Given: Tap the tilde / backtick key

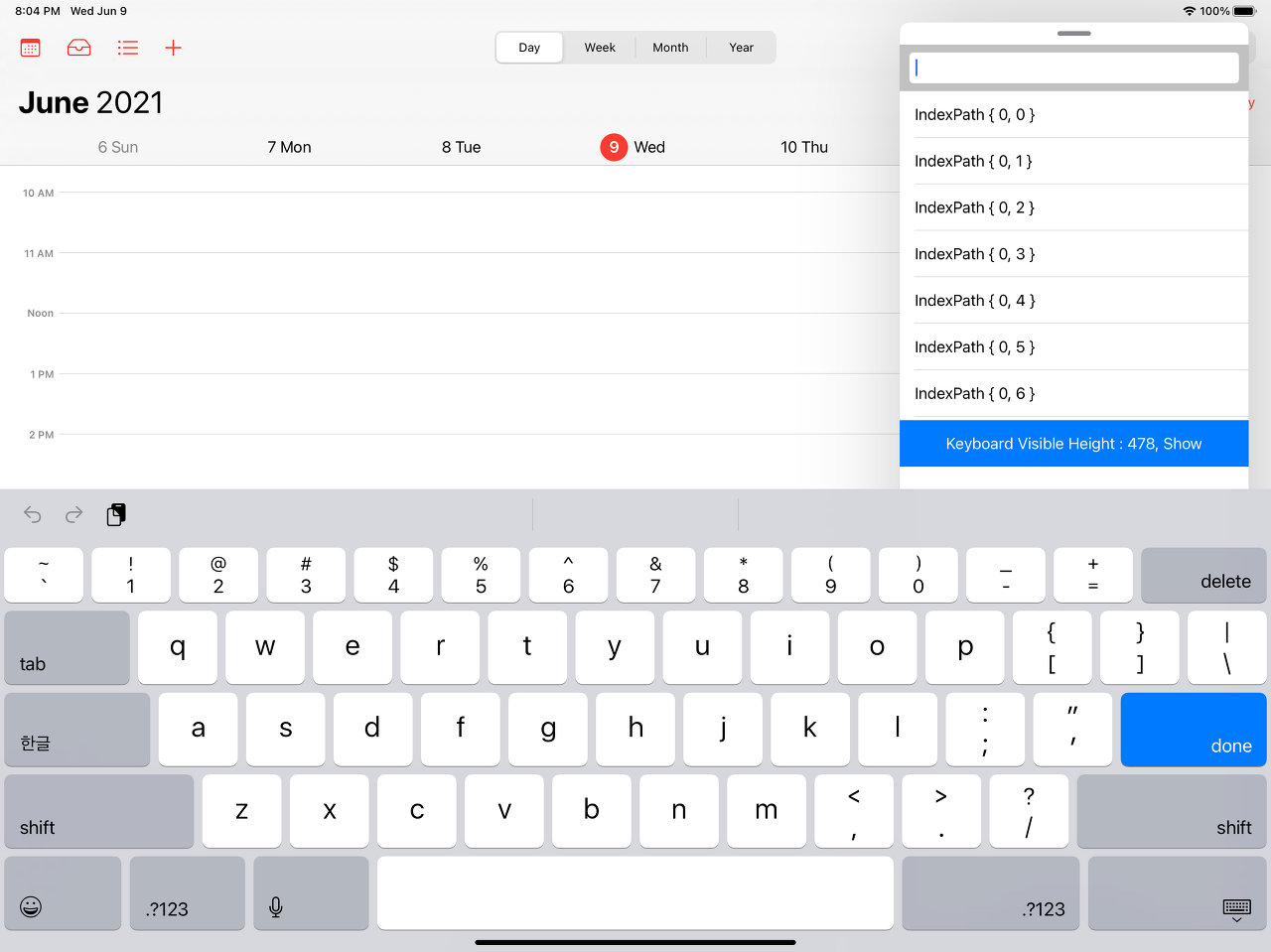Looking at the screenshot, I should (x=44, y=576).
